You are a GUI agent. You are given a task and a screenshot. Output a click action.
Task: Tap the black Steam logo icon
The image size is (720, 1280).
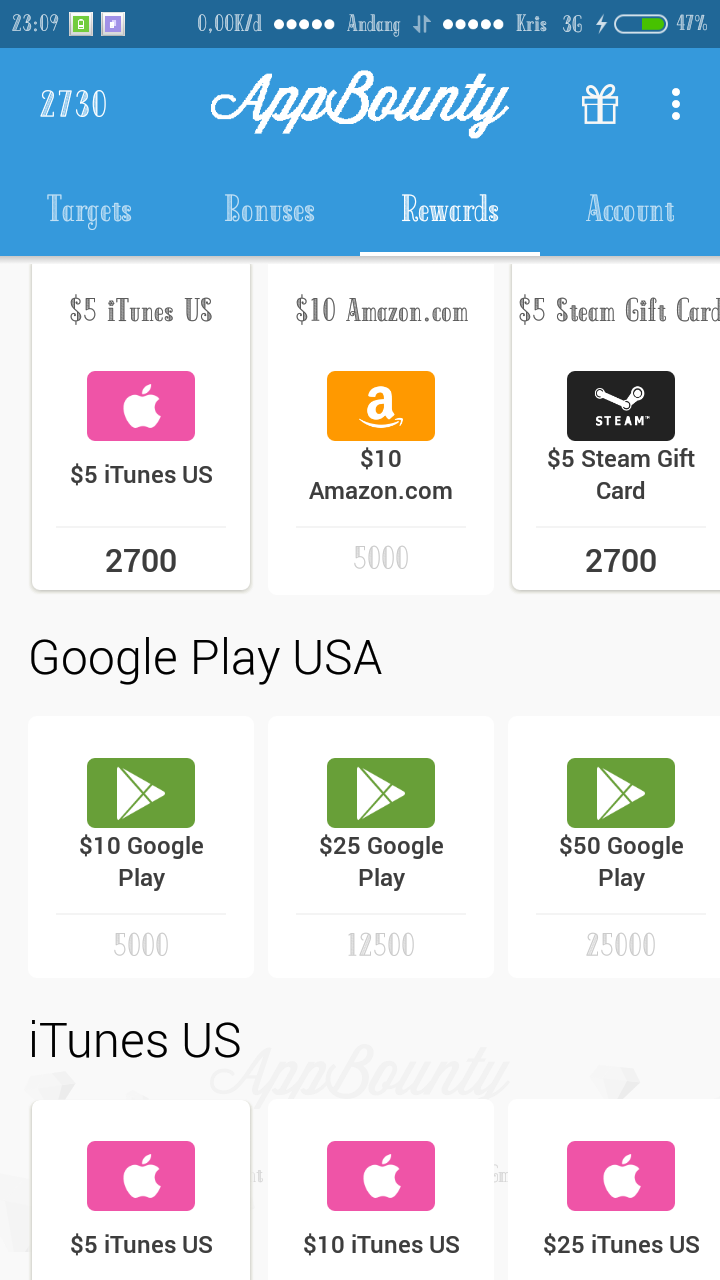pos(621,406)
